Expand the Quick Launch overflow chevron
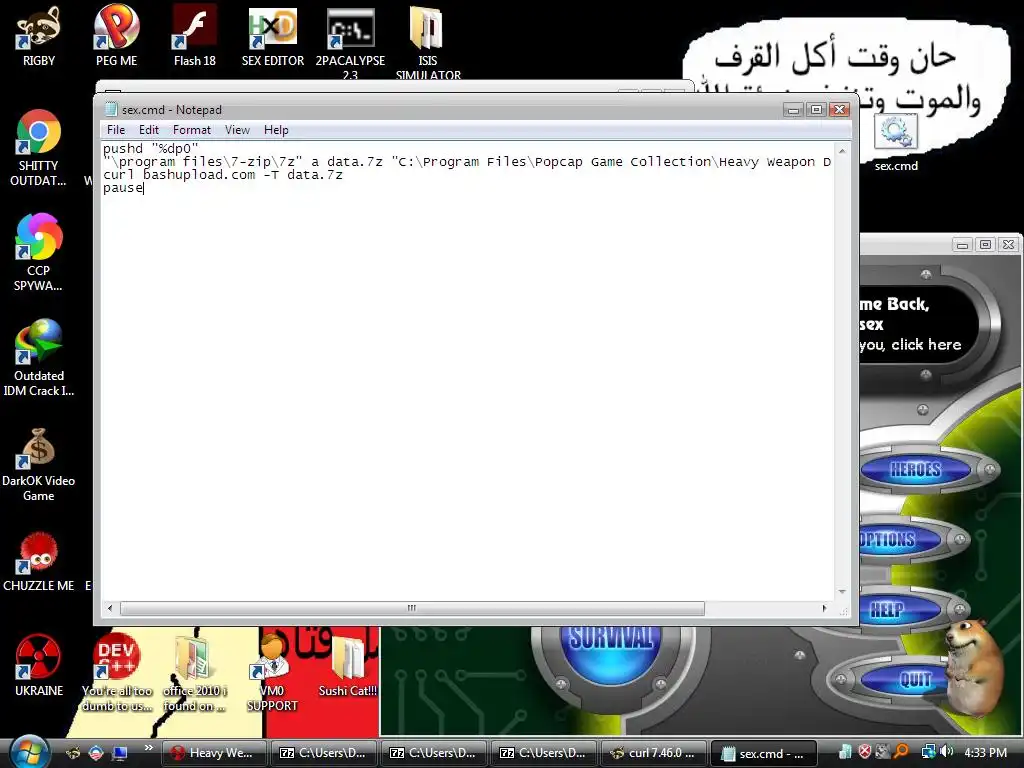The height and width of the screenshot is (768, 1024). click(x=148, y=748)
